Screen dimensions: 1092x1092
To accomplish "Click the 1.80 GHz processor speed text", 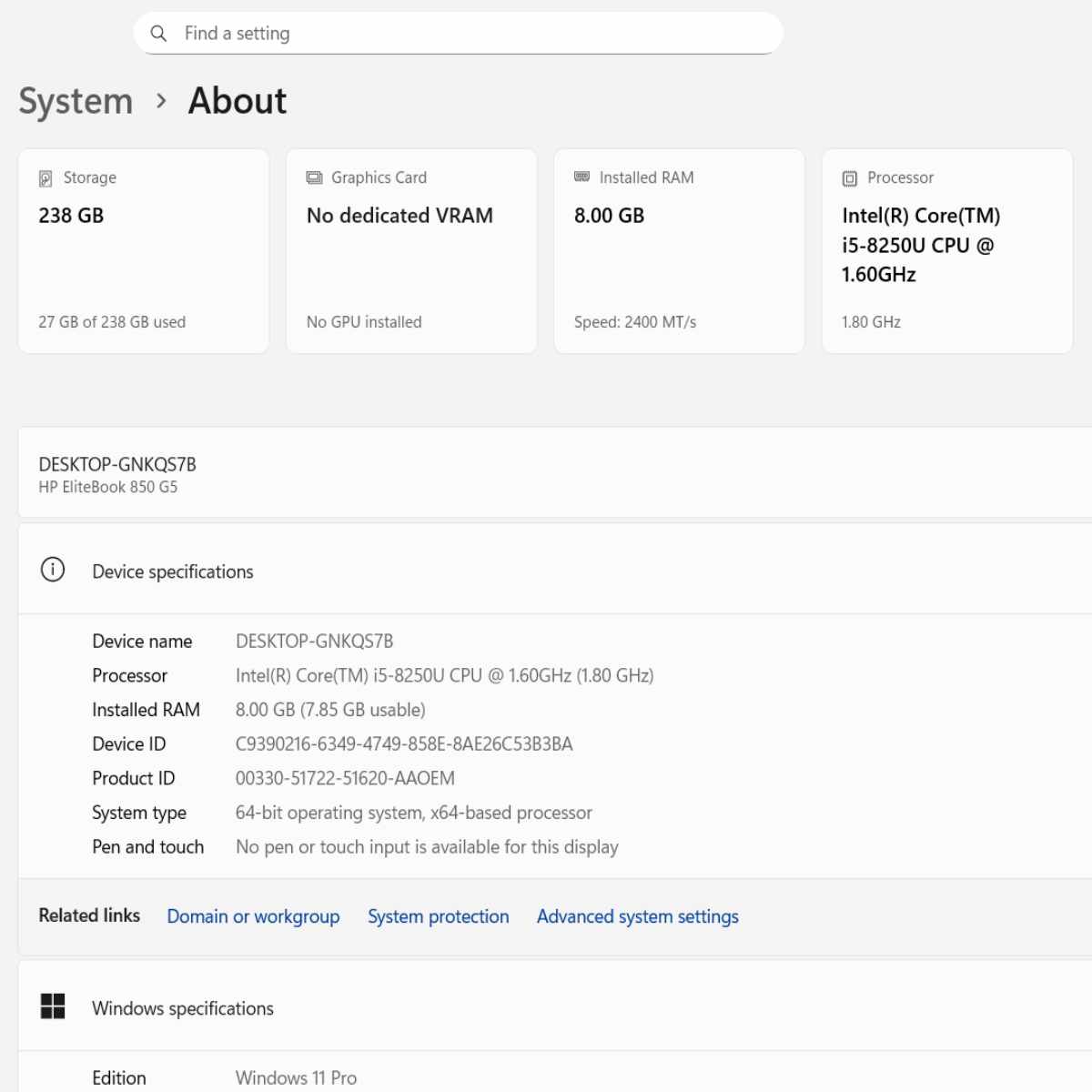I will (871, 322).
